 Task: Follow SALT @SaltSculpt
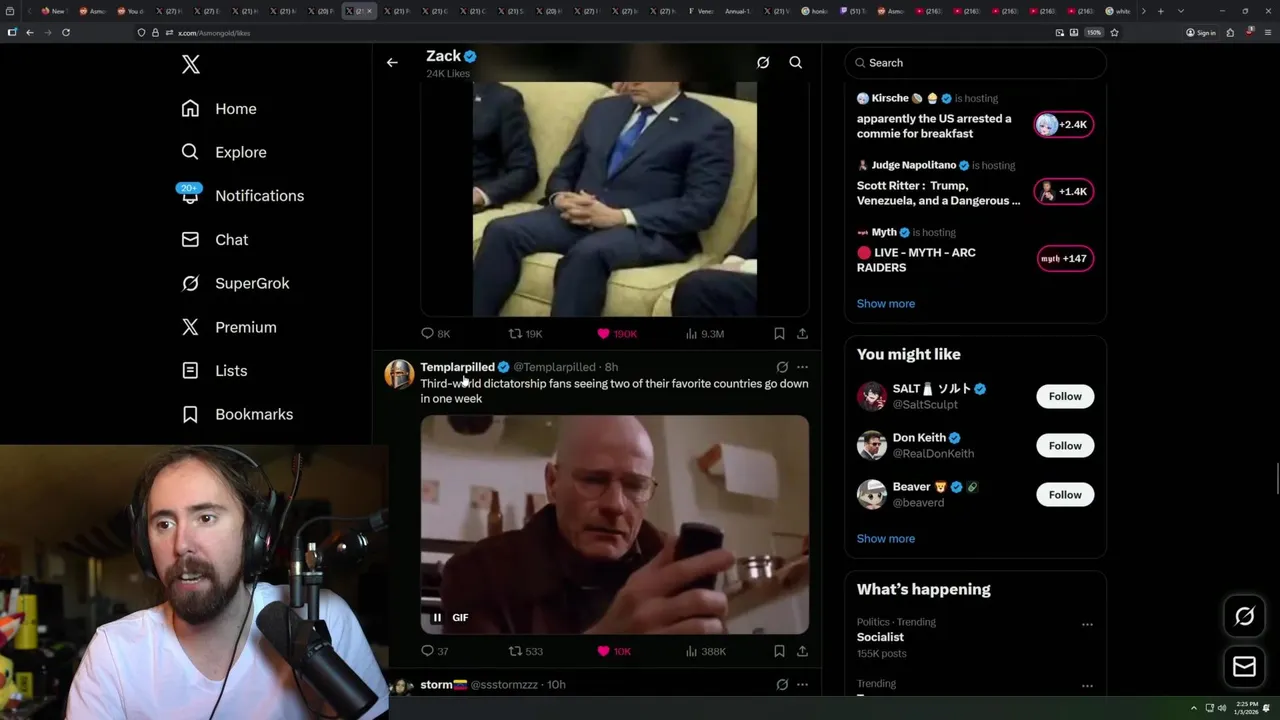click(1065, 397)
